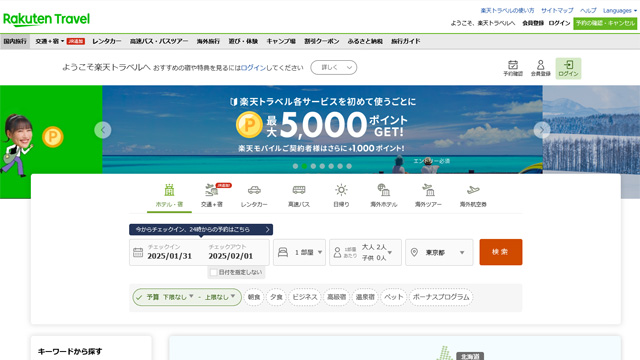The width and height of the screenshot is (640, 360).
Task: Select the 海外ホテル icon tab
Action: [383, 196]
